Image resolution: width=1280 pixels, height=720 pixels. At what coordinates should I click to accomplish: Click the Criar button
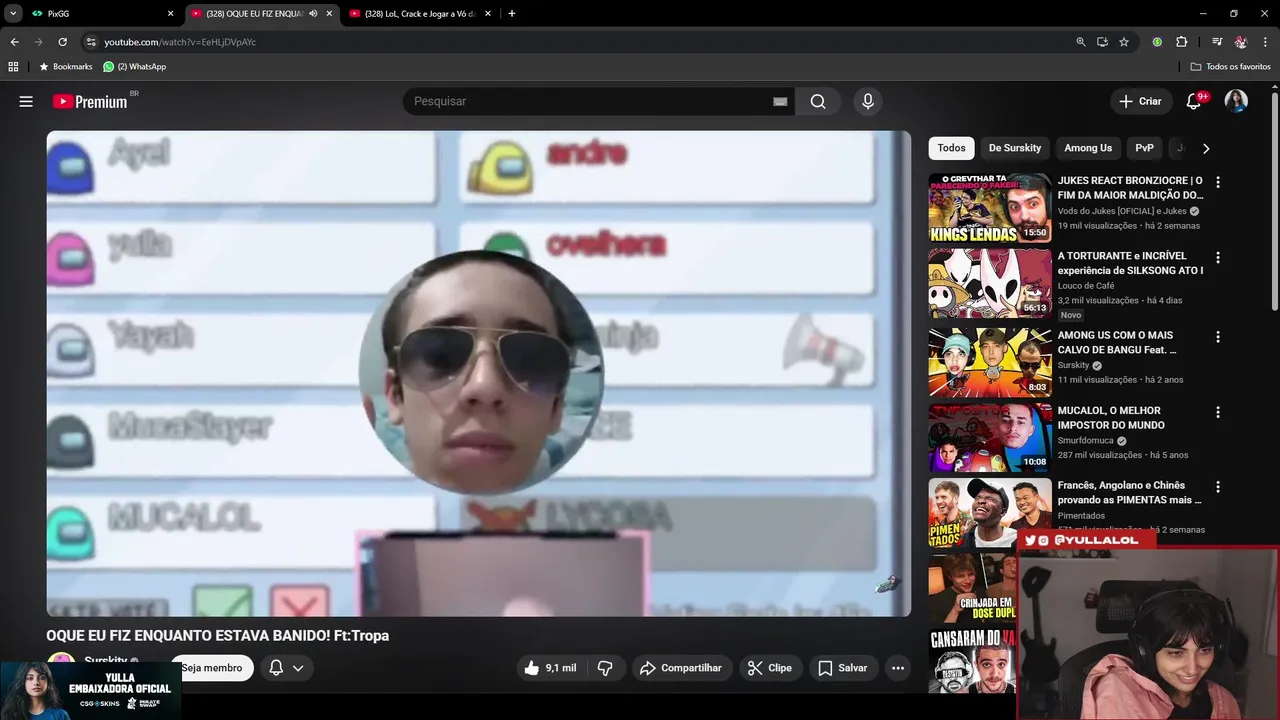(x=1140, y=101)
